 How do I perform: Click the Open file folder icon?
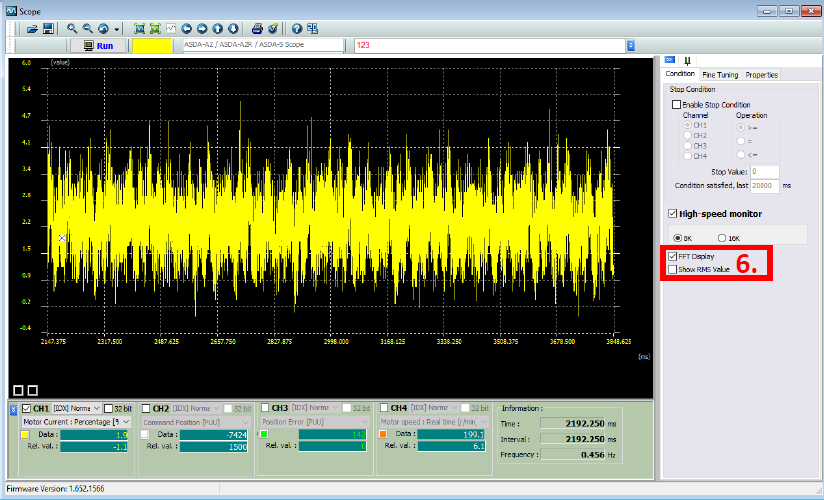(x=32, y=28)
